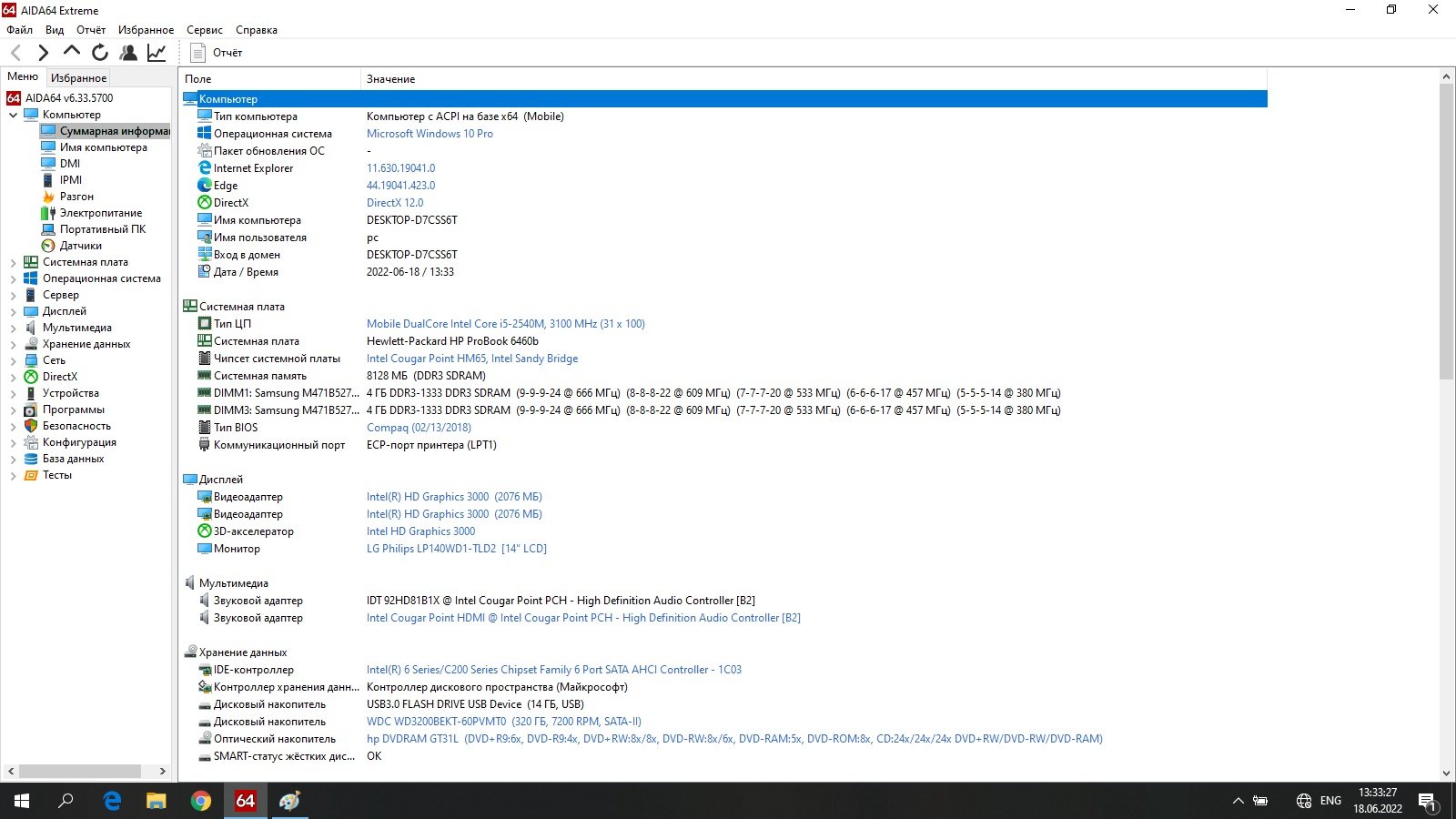The width and height of the screenshot is (1456, 819).
Task: Open the Microsoft Windows 10 Pro link
Action: [x=430, y=134]
